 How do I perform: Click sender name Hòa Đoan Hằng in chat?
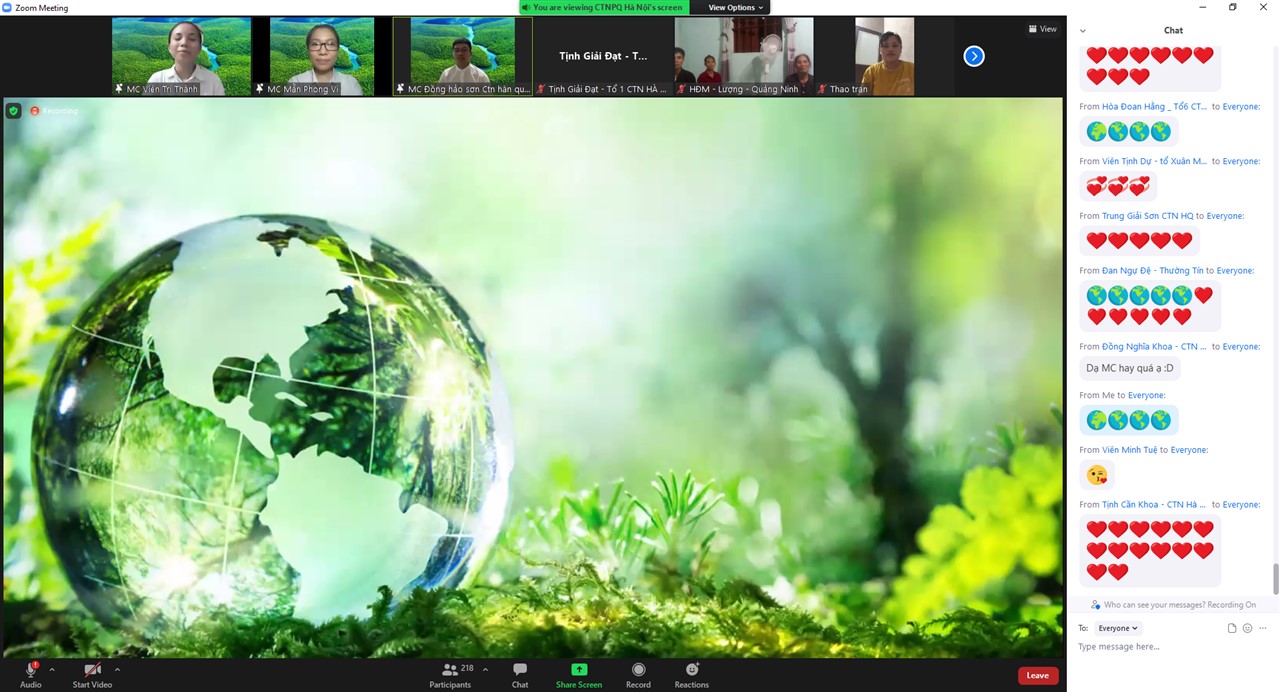(x=1154, y=106)
